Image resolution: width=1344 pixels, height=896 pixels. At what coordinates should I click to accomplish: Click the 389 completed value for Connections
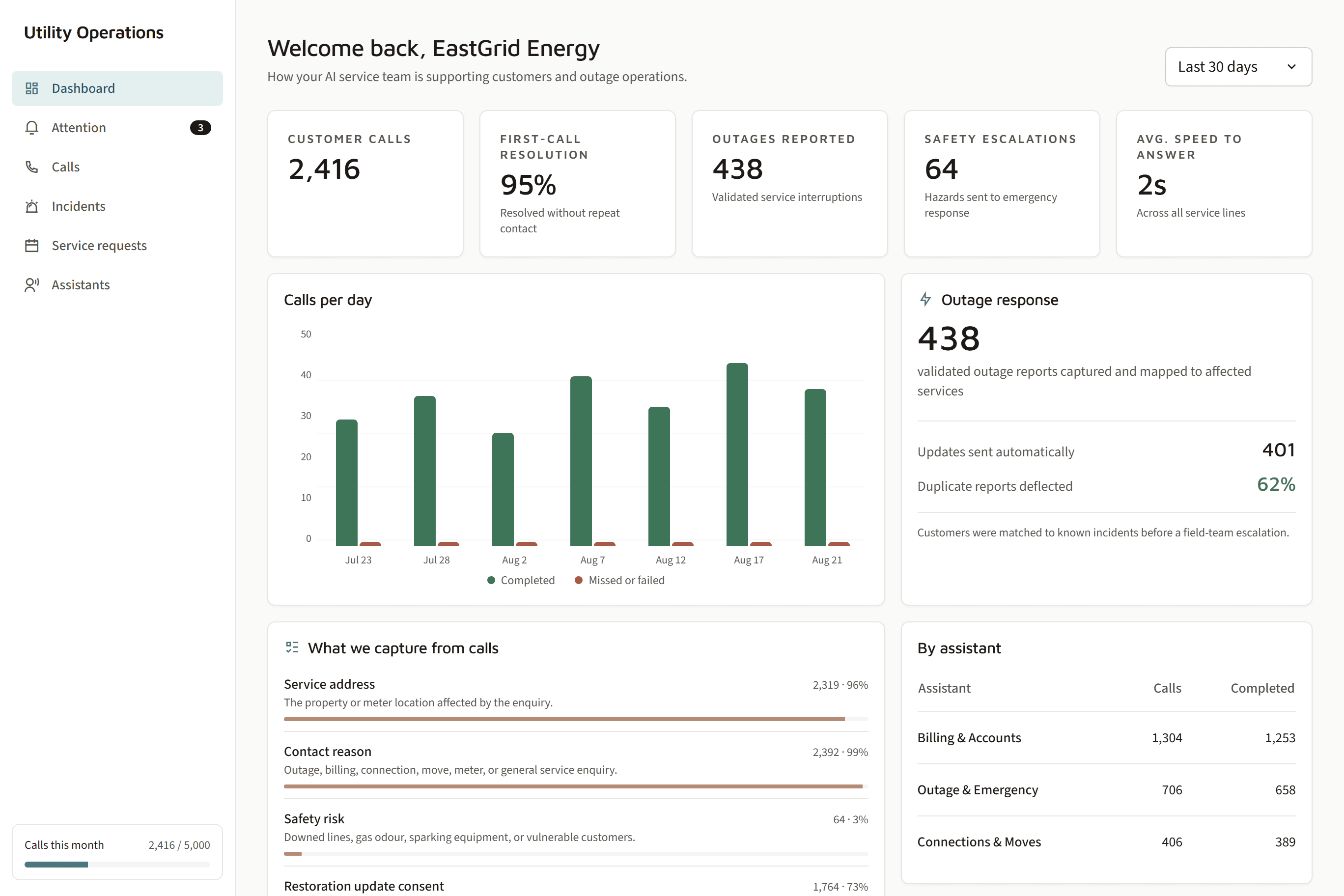point(1285,841)
